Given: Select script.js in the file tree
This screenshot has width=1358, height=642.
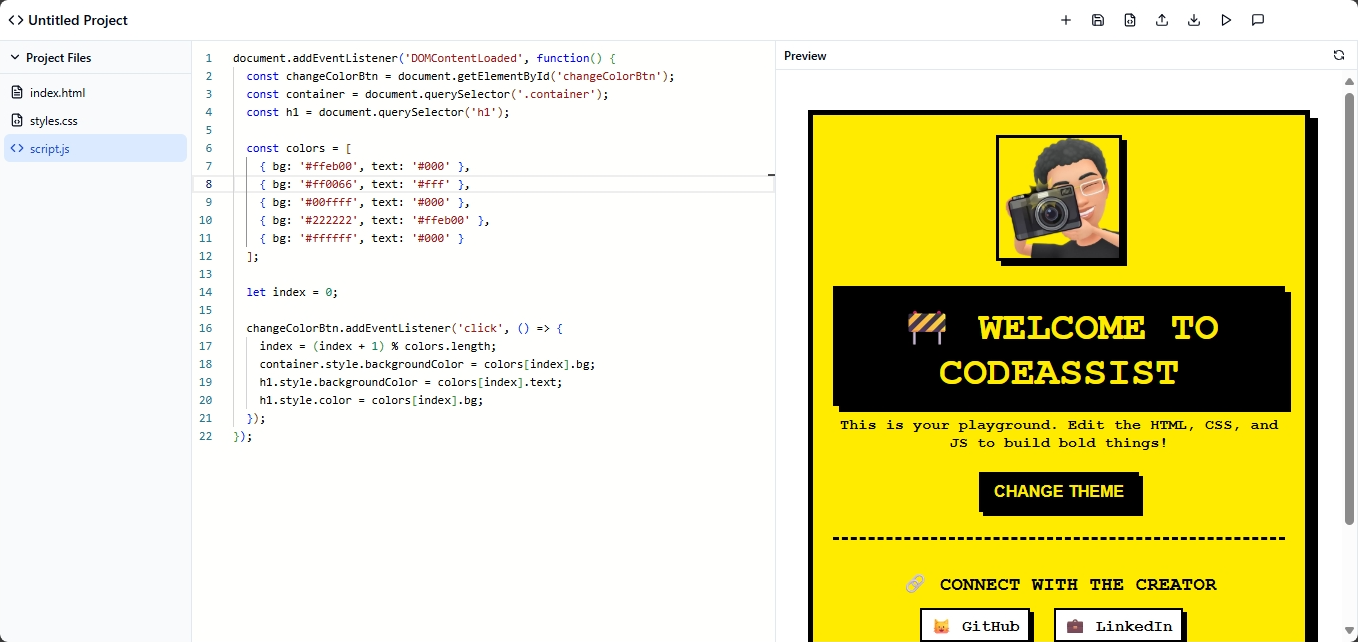Looking at the screenshot, I should click(x=49, y=149).
